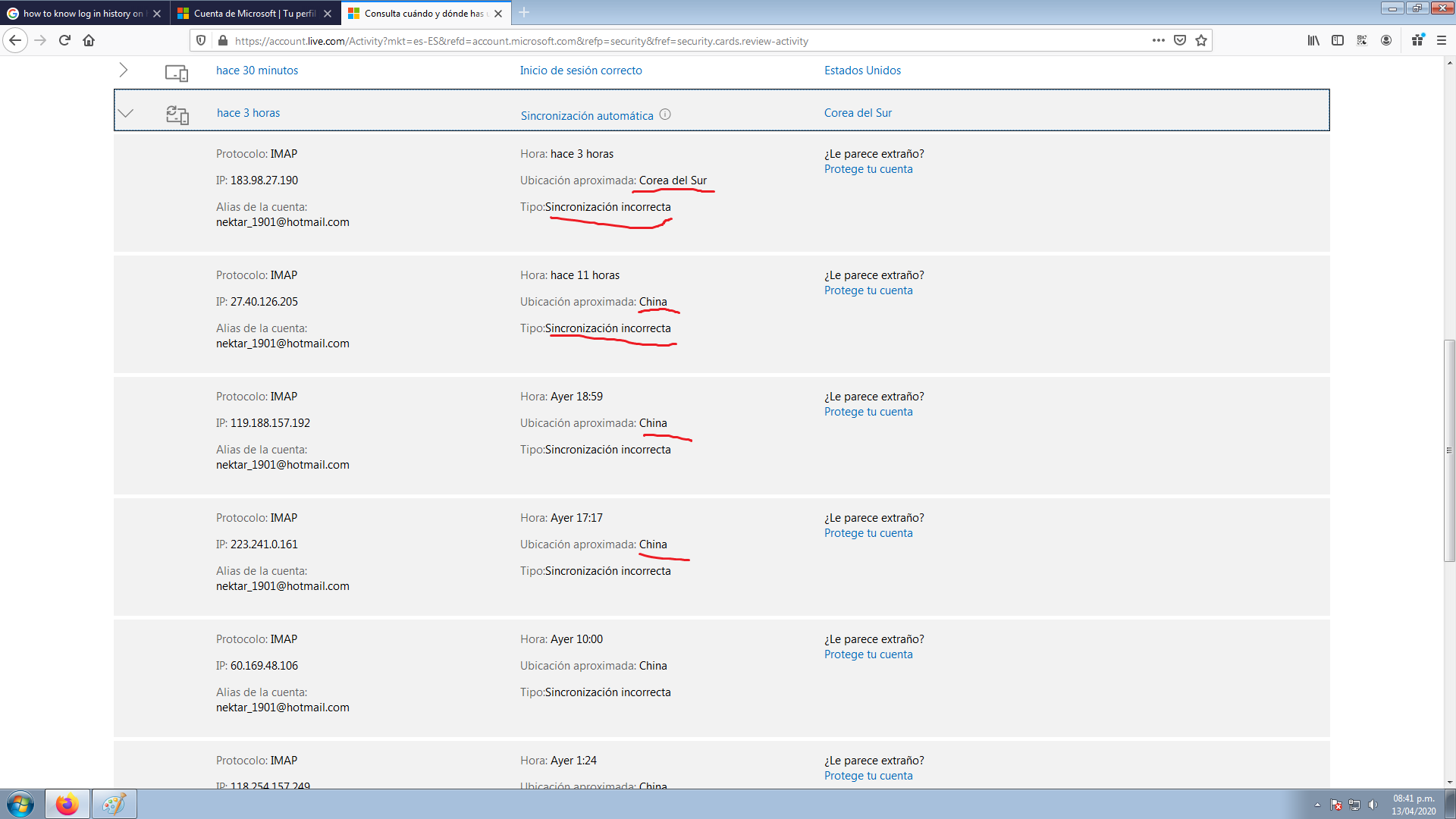
Task: Click the 'Inicio de sesión correcto' link
Action: (x=581, y=71)
